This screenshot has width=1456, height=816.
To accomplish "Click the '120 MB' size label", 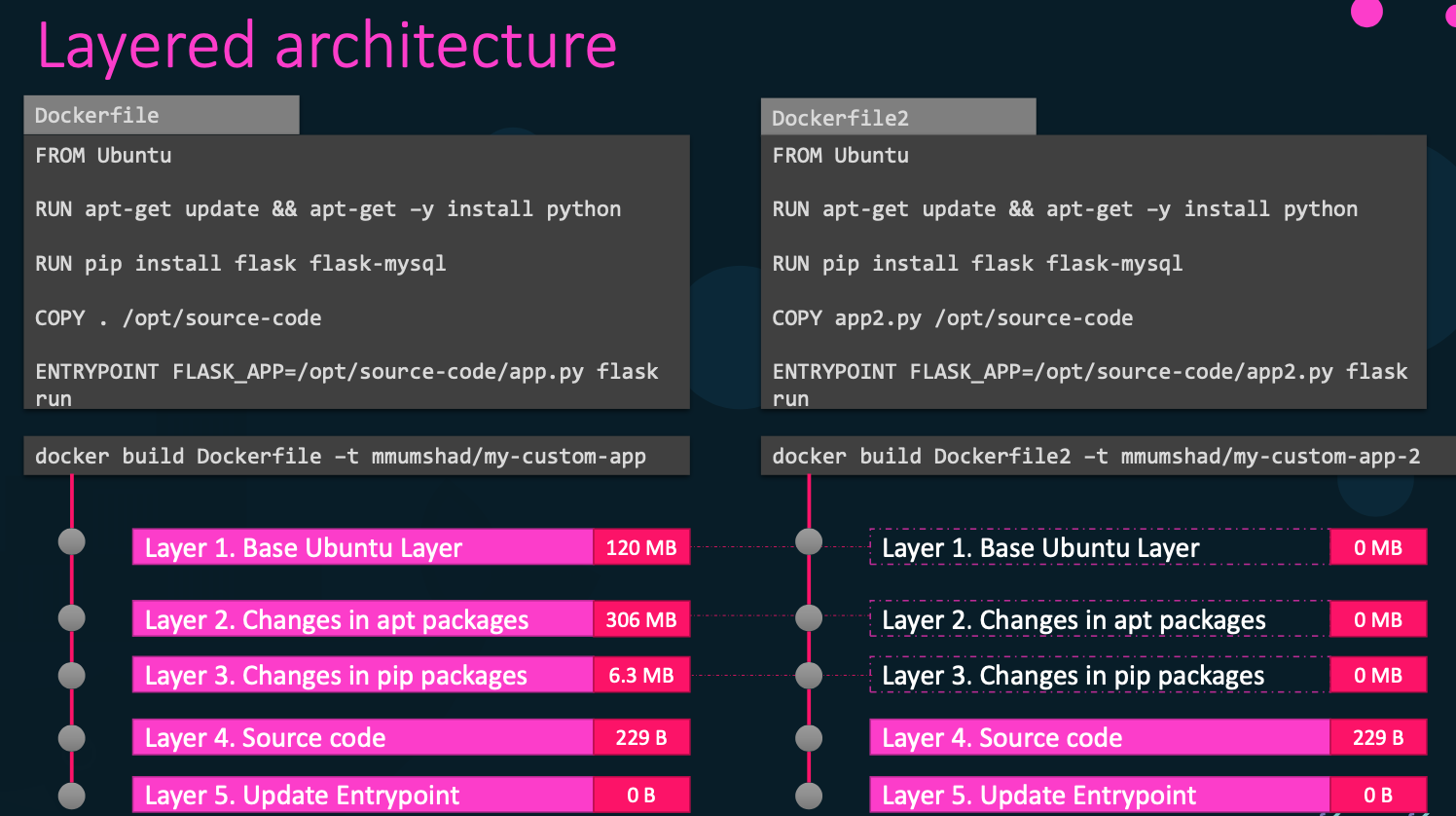I will click(641, 547).
